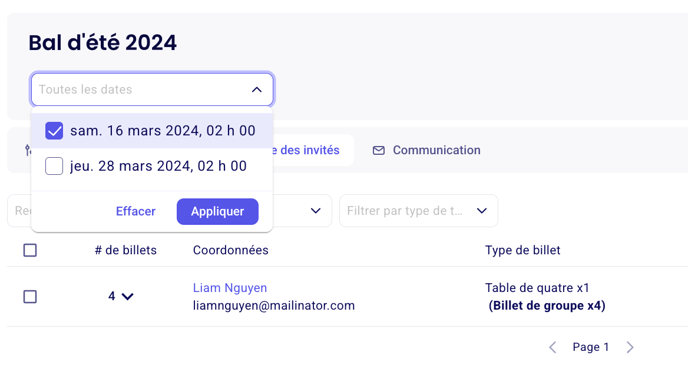This screenshot has height=385, width=688.
Task: Click the Toutes les dates field
Action: [x=152, y=90]
